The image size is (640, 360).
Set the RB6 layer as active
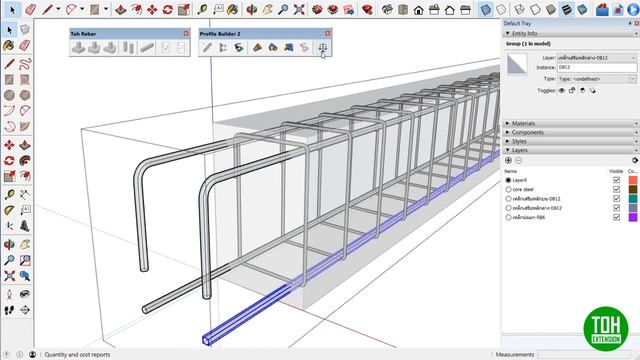coord(508,218)
